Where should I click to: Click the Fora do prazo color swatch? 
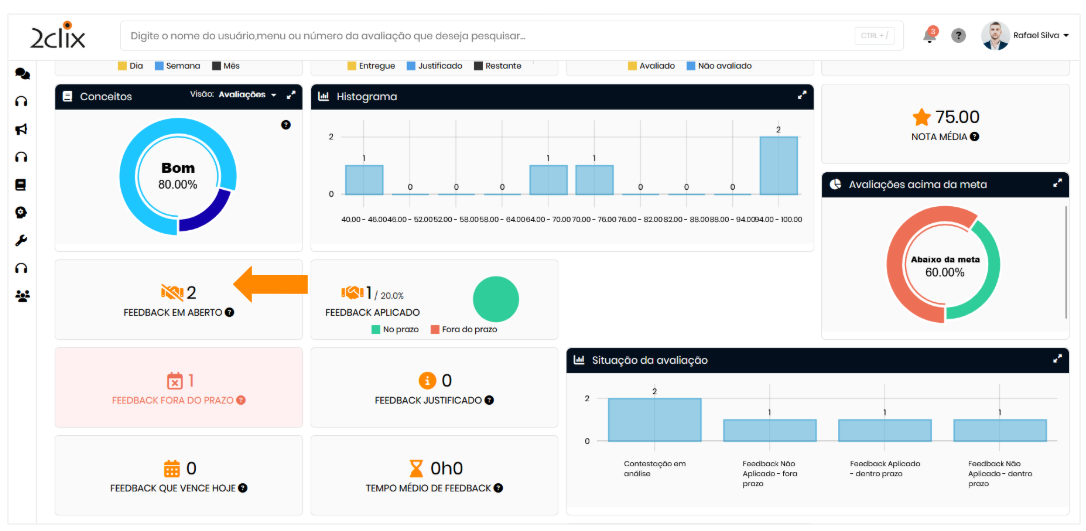click(x=435, y=329)
